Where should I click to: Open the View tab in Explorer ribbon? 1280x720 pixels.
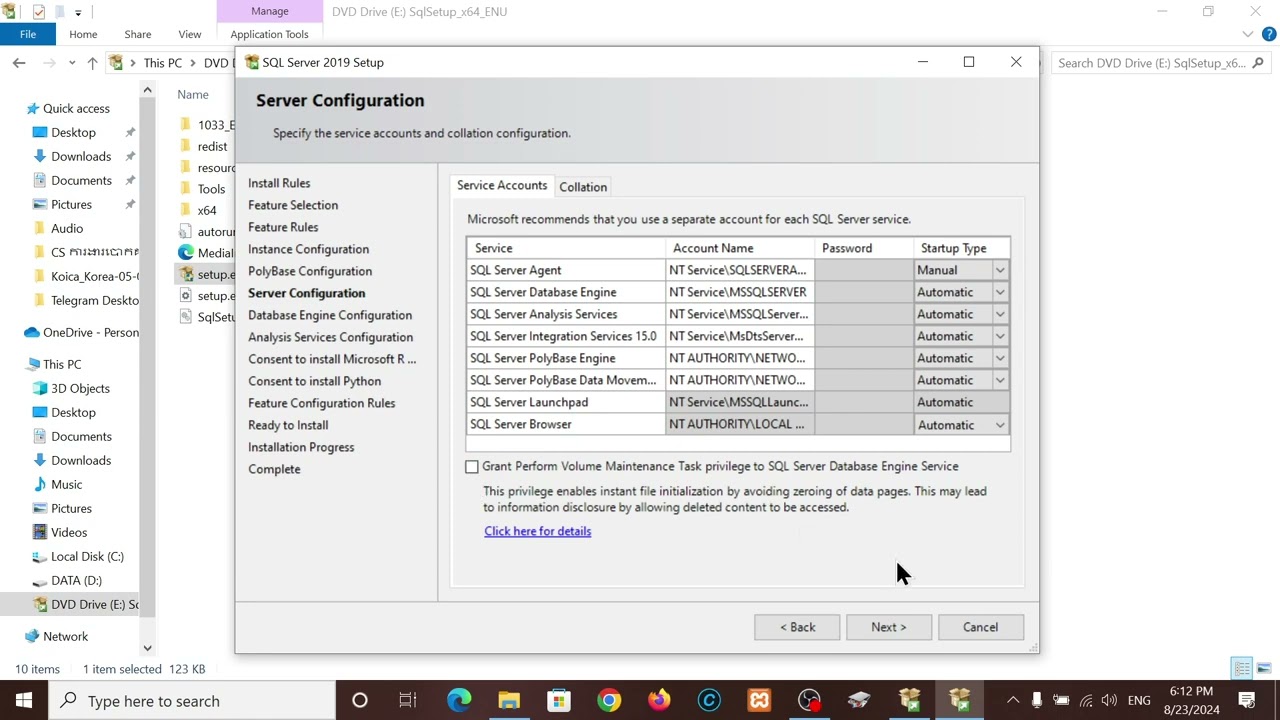189,34
